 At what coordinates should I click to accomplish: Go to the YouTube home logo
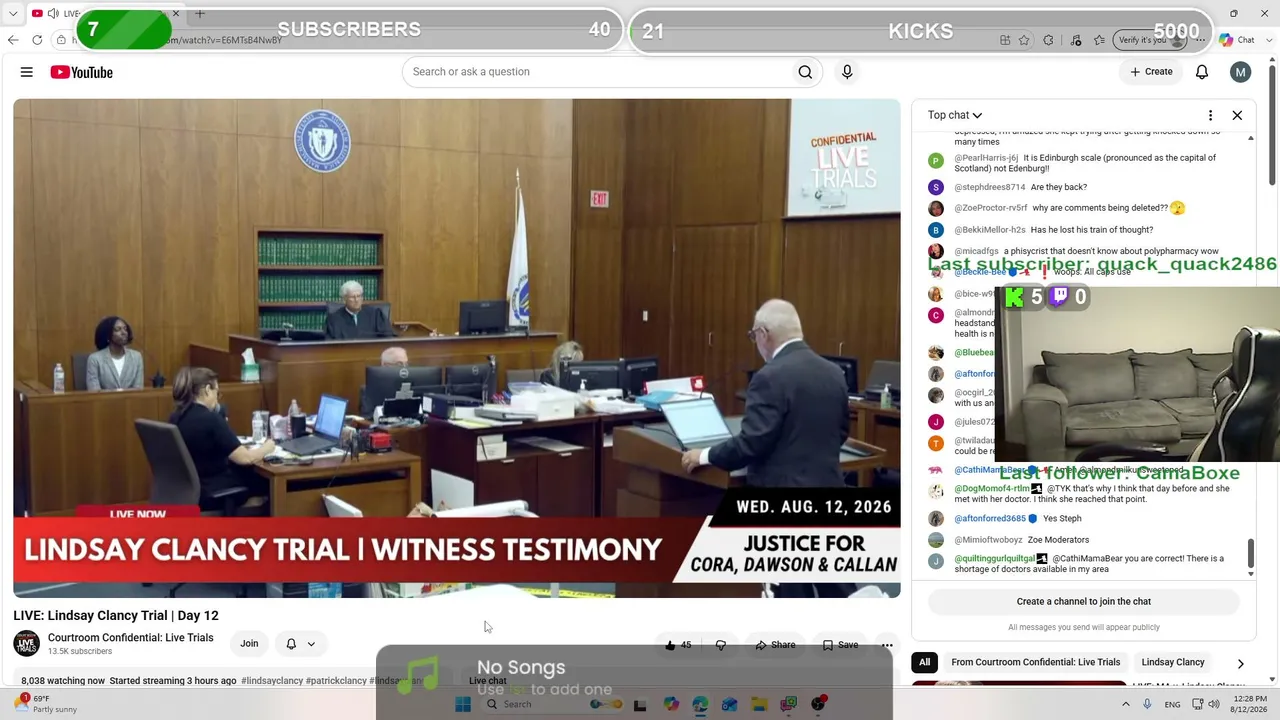pyautogui.click(x=82, y=72)
